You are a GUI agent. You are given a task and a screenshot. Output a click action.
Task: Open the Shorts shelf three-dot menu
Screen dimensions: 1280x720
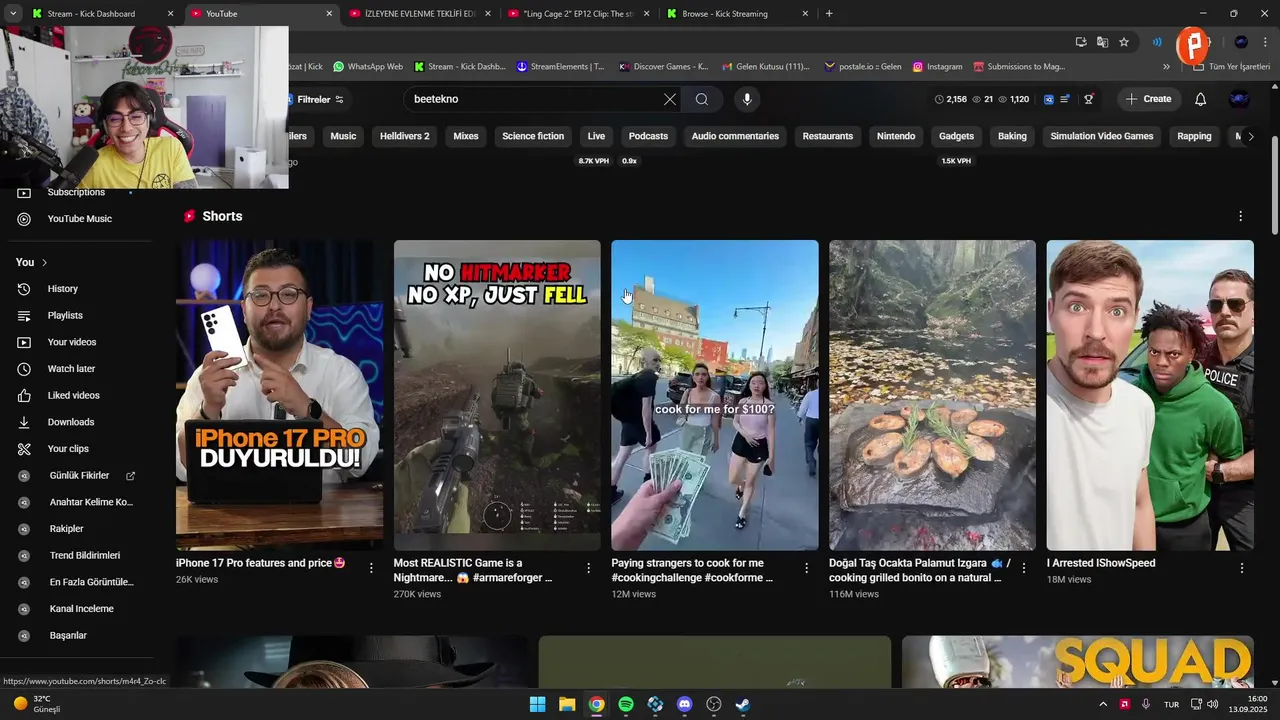(x=1241, y=216)
